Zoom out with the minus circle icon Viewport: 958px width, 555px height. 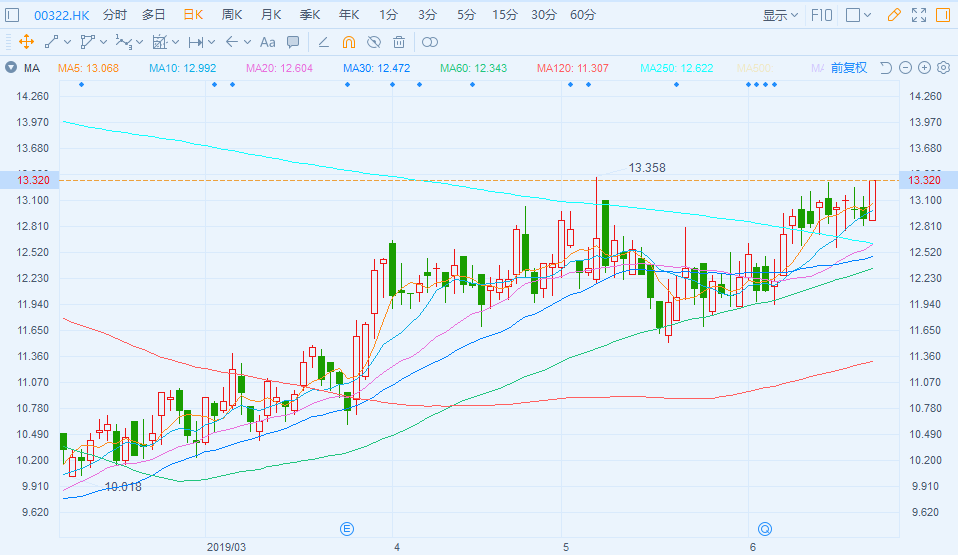click(906, 68)
